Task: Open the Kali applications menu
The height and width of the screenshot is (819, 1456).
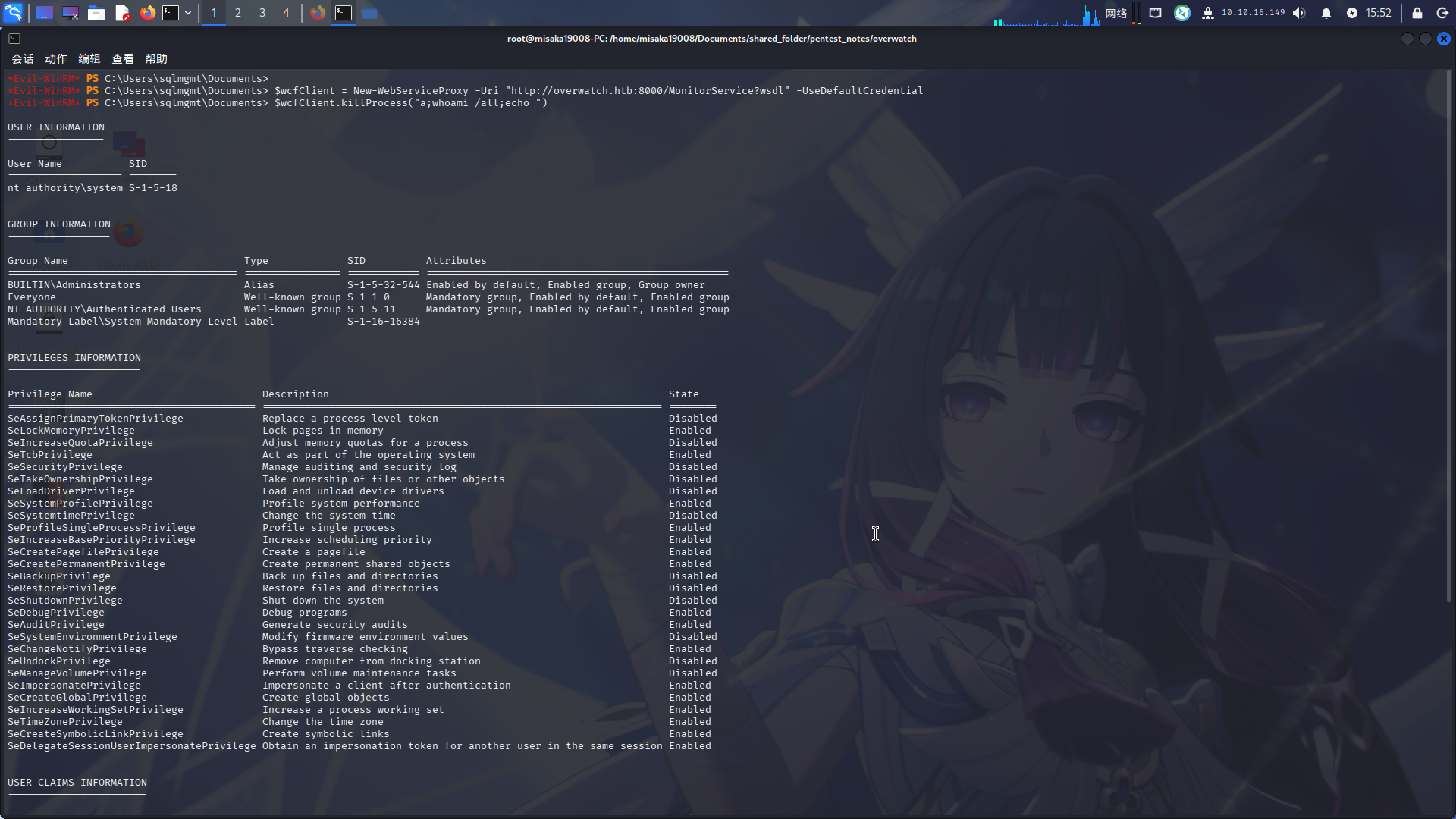Action: coord(13,13)
